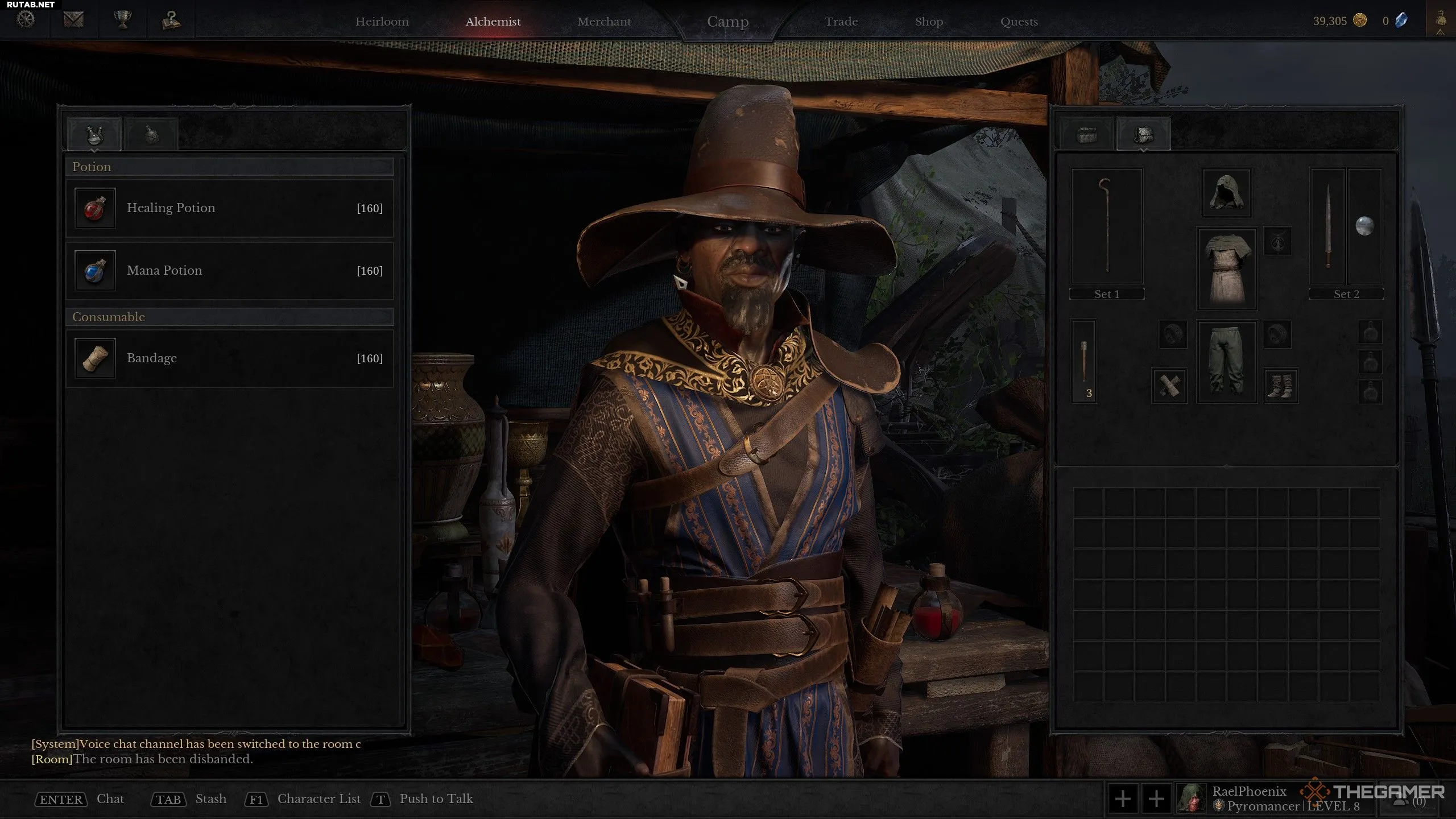Click the character icon at top right
1456x819 pixels.
coord(1441,20)
